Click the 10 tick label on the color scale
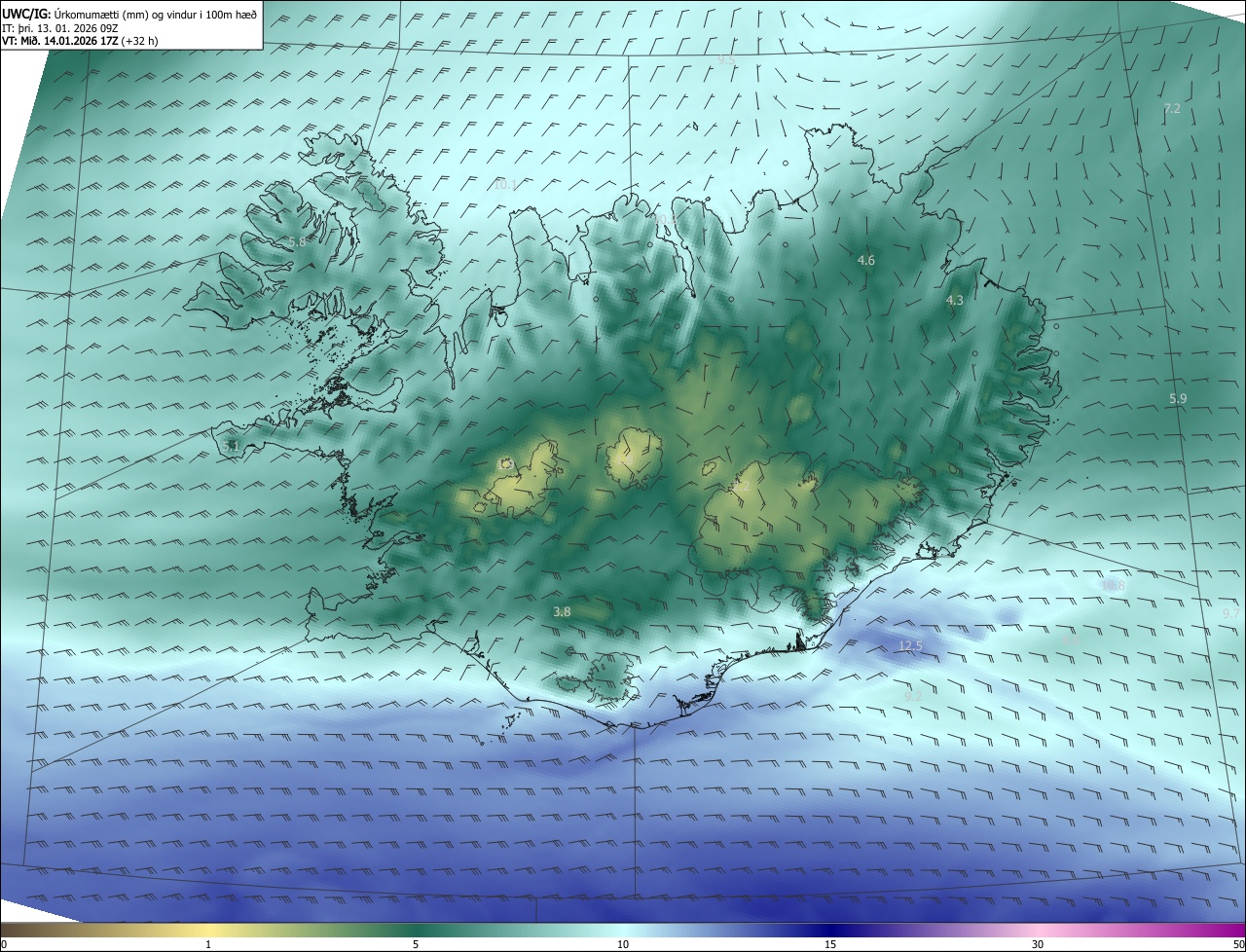Viewport: 1246px width, 952px height. (x=623, y=944)
